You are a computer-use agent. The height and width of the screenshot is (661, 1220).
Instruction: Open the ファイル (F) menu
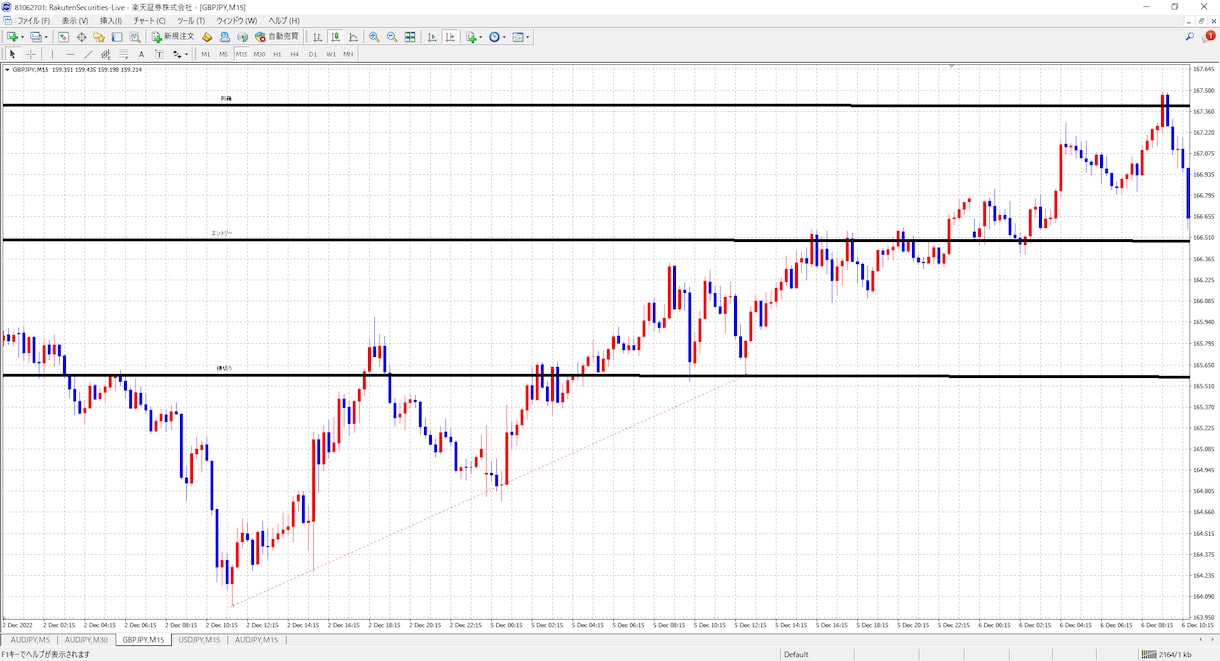(x=34, y=20)
